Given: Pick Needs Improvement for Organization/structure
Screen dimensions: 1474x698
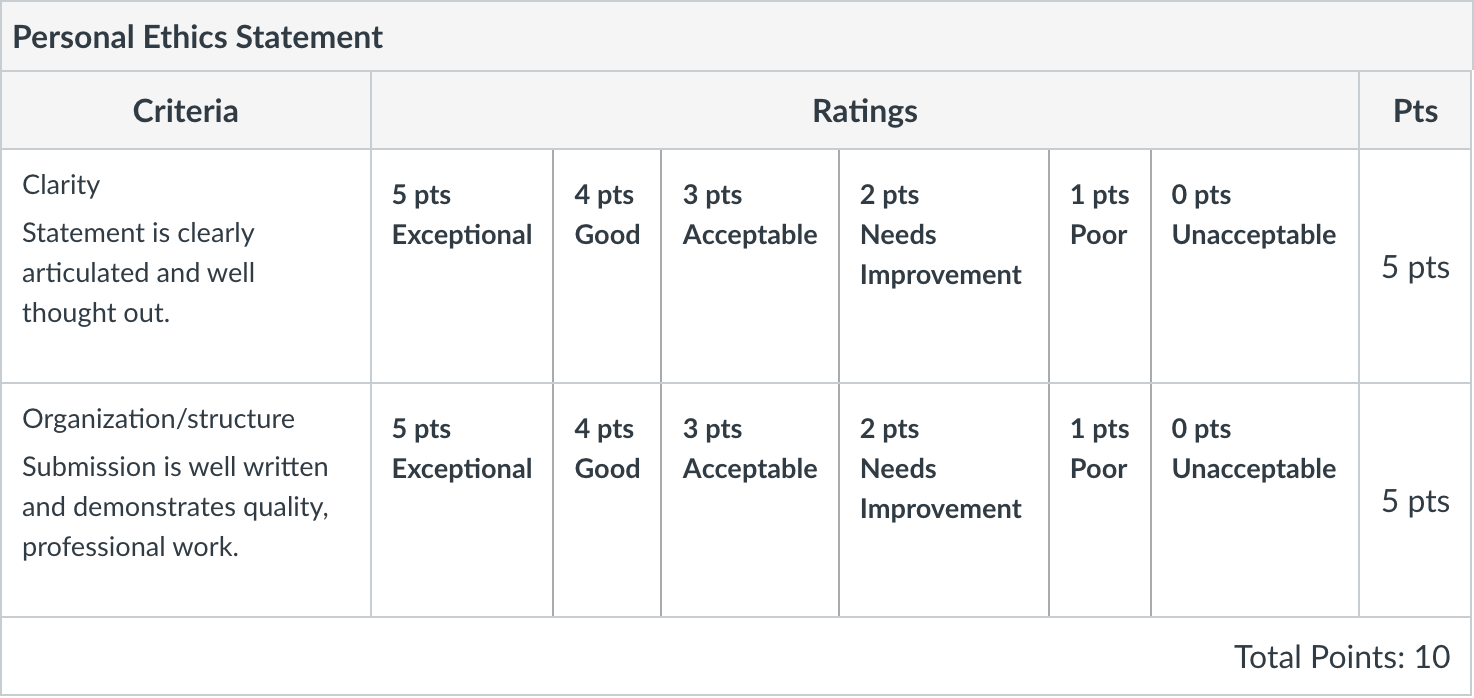Looking at the screenshot, I should pos(944,500).
